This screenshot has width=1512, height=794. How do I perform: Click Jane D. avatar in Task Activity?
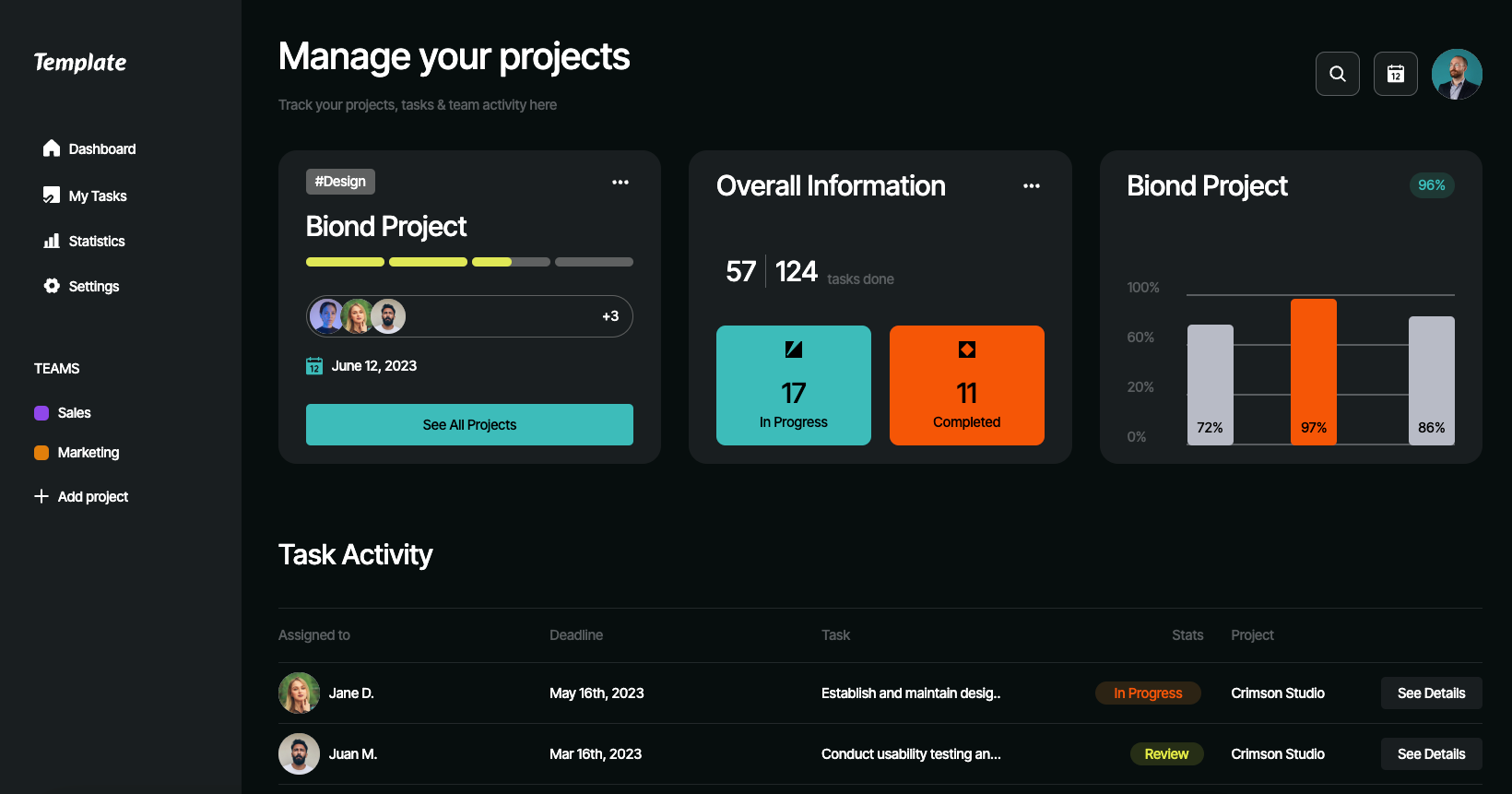pos(299,693)
